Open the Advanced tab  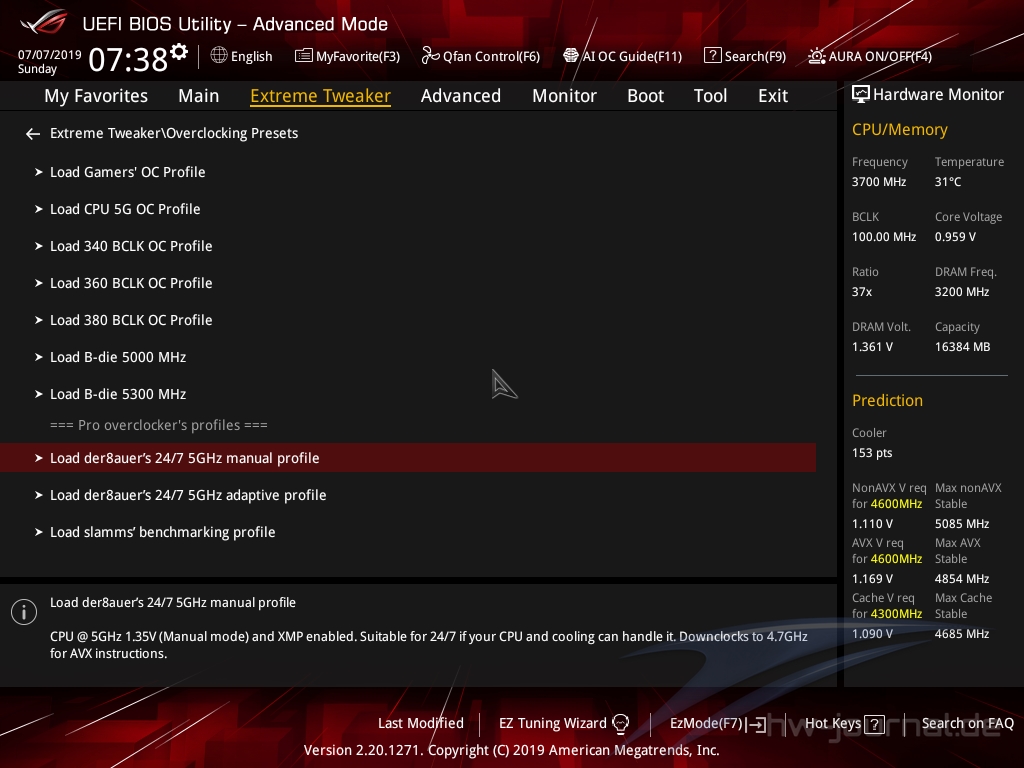(x=461, y=96)
